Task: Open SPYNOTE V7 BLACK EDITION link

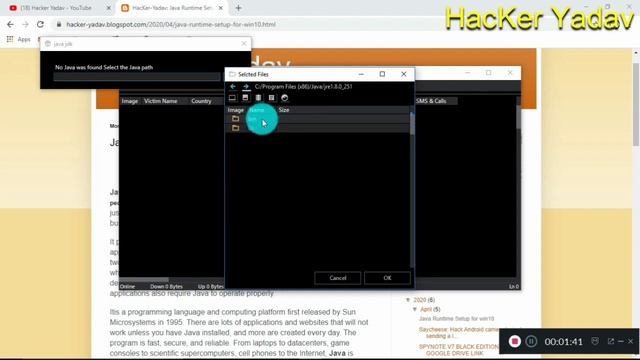Action: click(459, 350)
